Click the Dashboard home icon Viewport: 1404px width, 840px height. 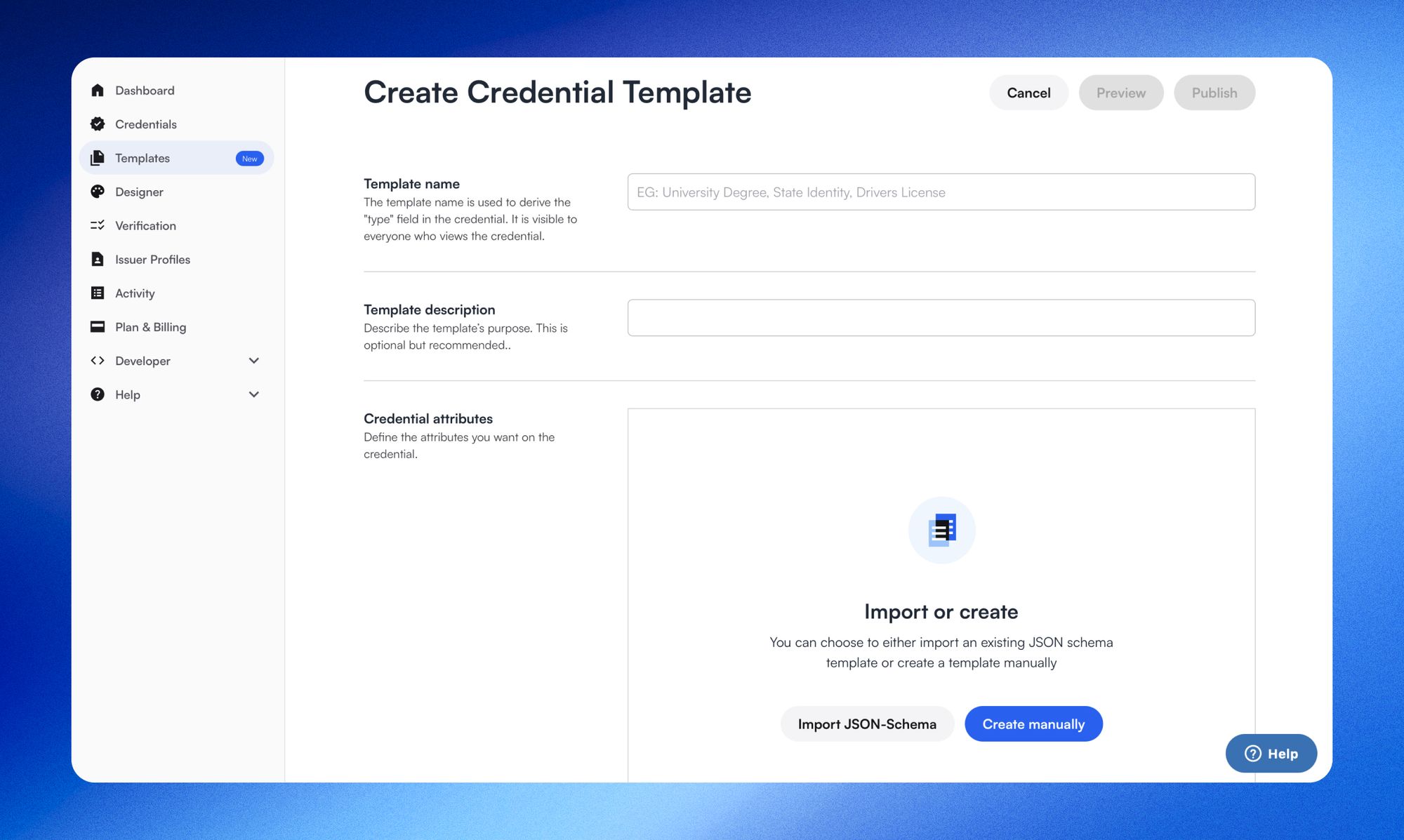pos(98,91)
